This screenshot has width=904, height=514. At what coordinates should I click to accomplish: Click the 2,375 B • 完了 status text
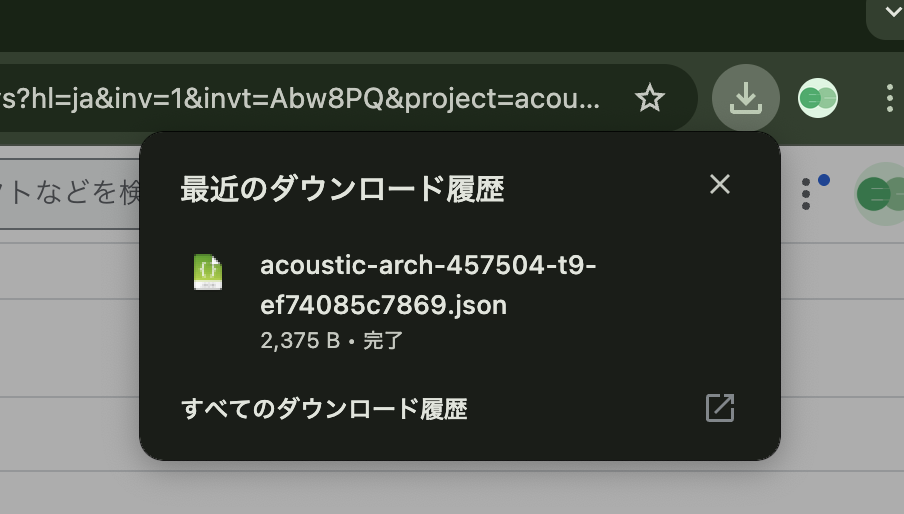tap(332, 341)
